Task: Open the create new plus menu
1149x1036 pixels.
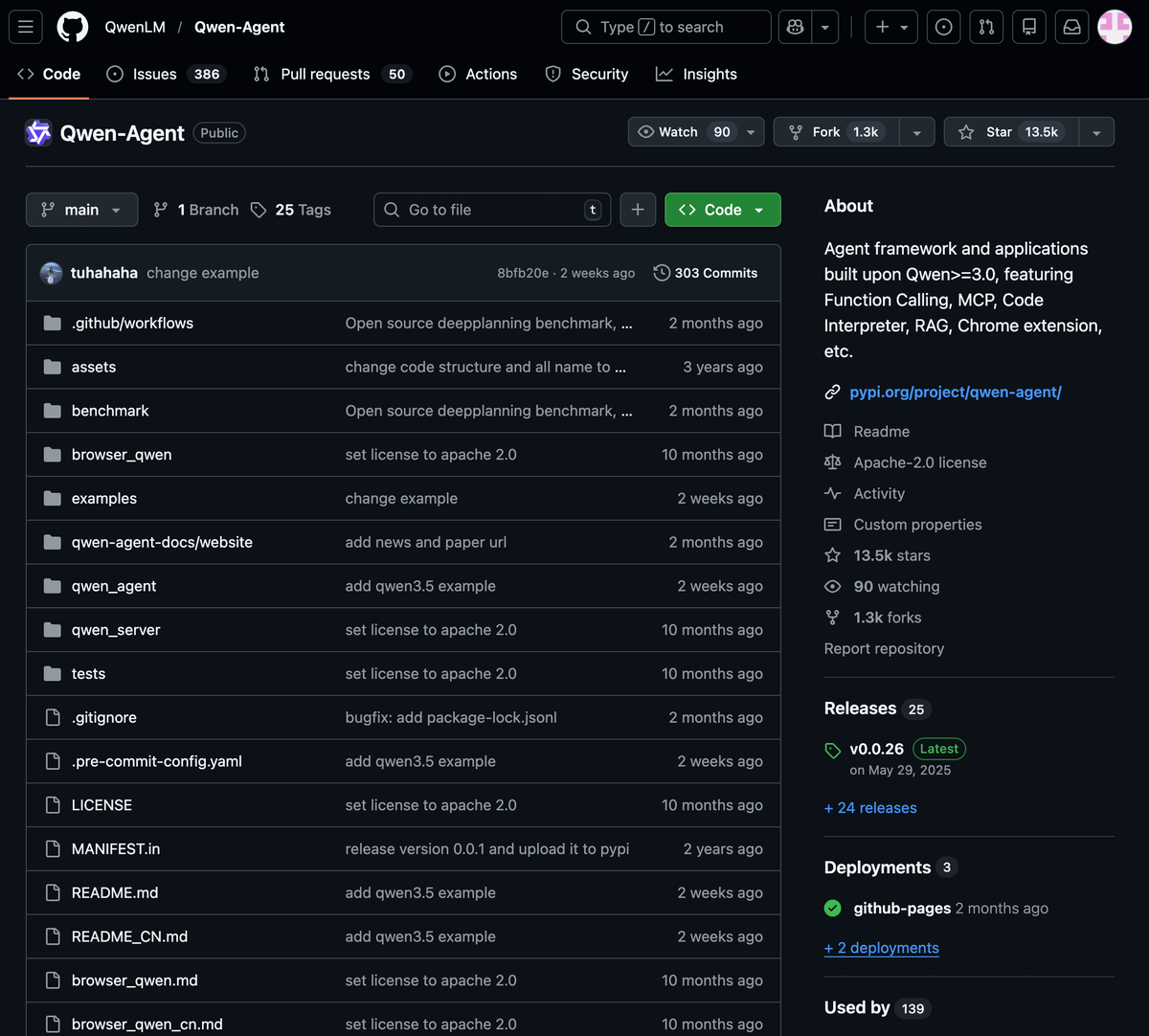Action: 891,27
